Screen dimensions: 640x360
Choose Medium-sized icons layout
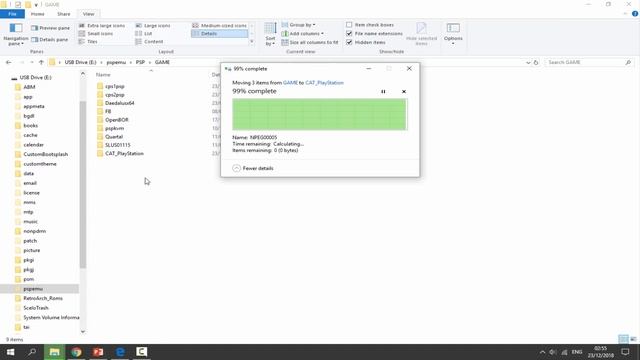(x=219, y=25)
